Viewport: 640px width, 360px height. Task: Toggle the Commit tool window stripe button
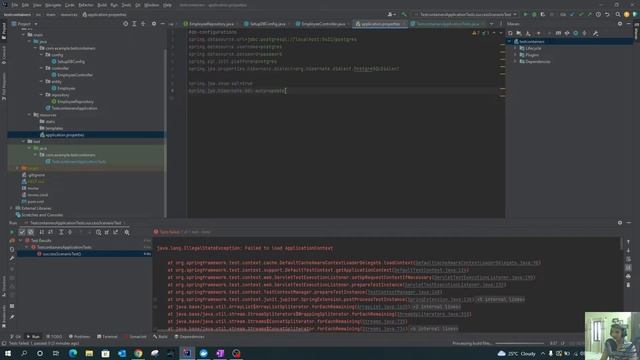(x=4, y=55)
